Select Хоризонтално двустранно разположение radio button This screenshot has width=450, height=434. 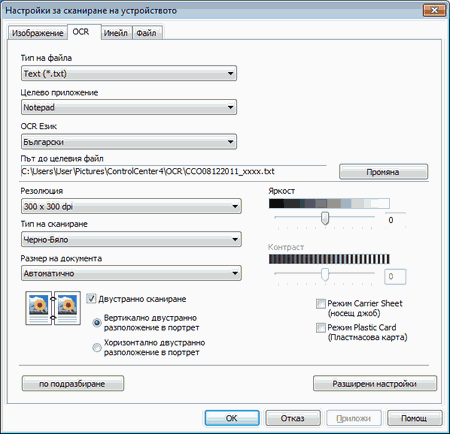(x=97, y=348)
